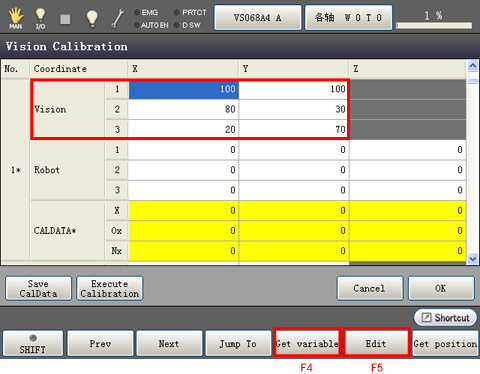Click the Prev function button
Viewport: 480px width, 374px height.
pos(100,343)
